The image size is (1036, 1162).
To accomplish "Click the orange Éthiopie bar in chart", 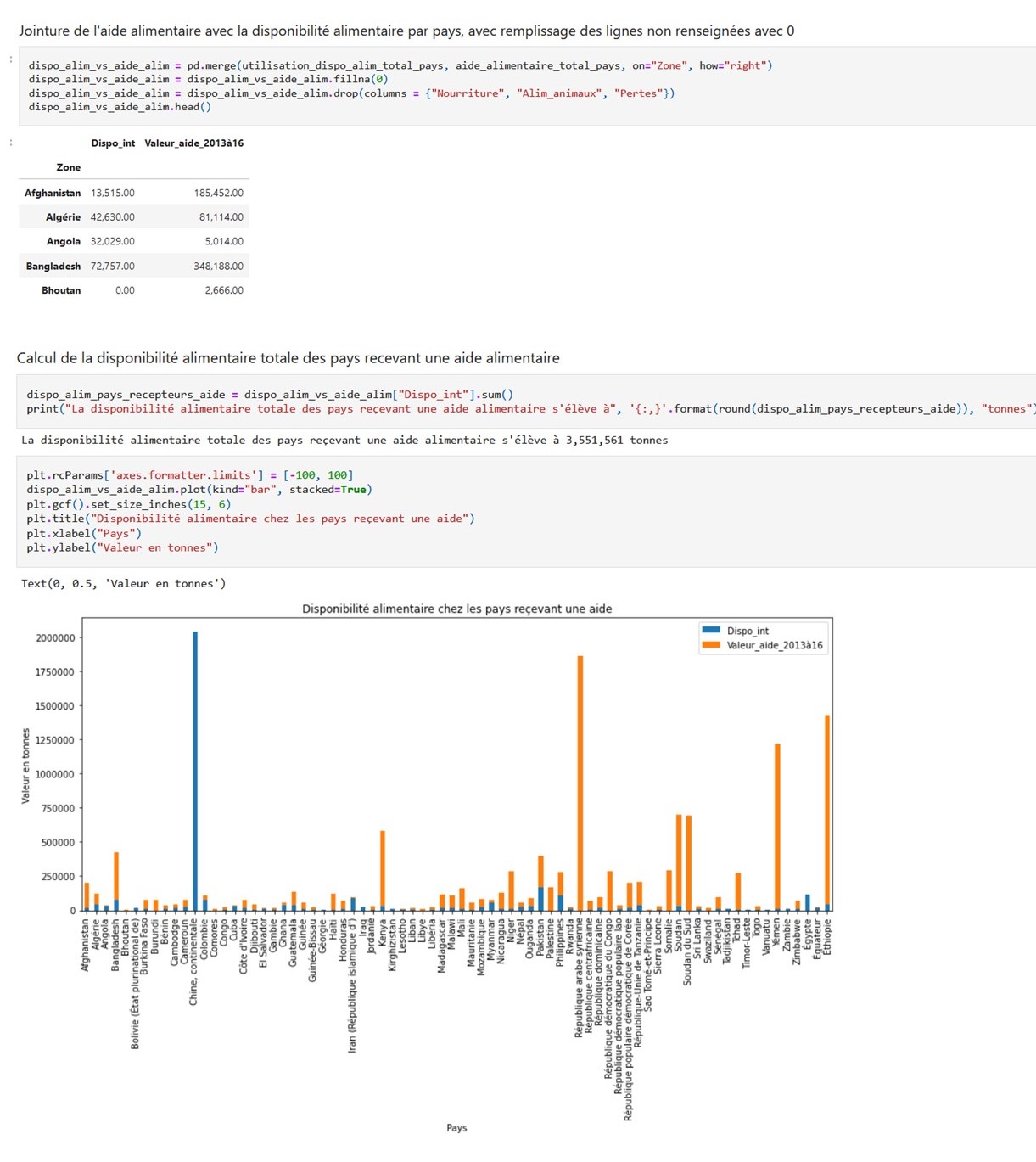I will pyautogui.click(x=827, y=806).
